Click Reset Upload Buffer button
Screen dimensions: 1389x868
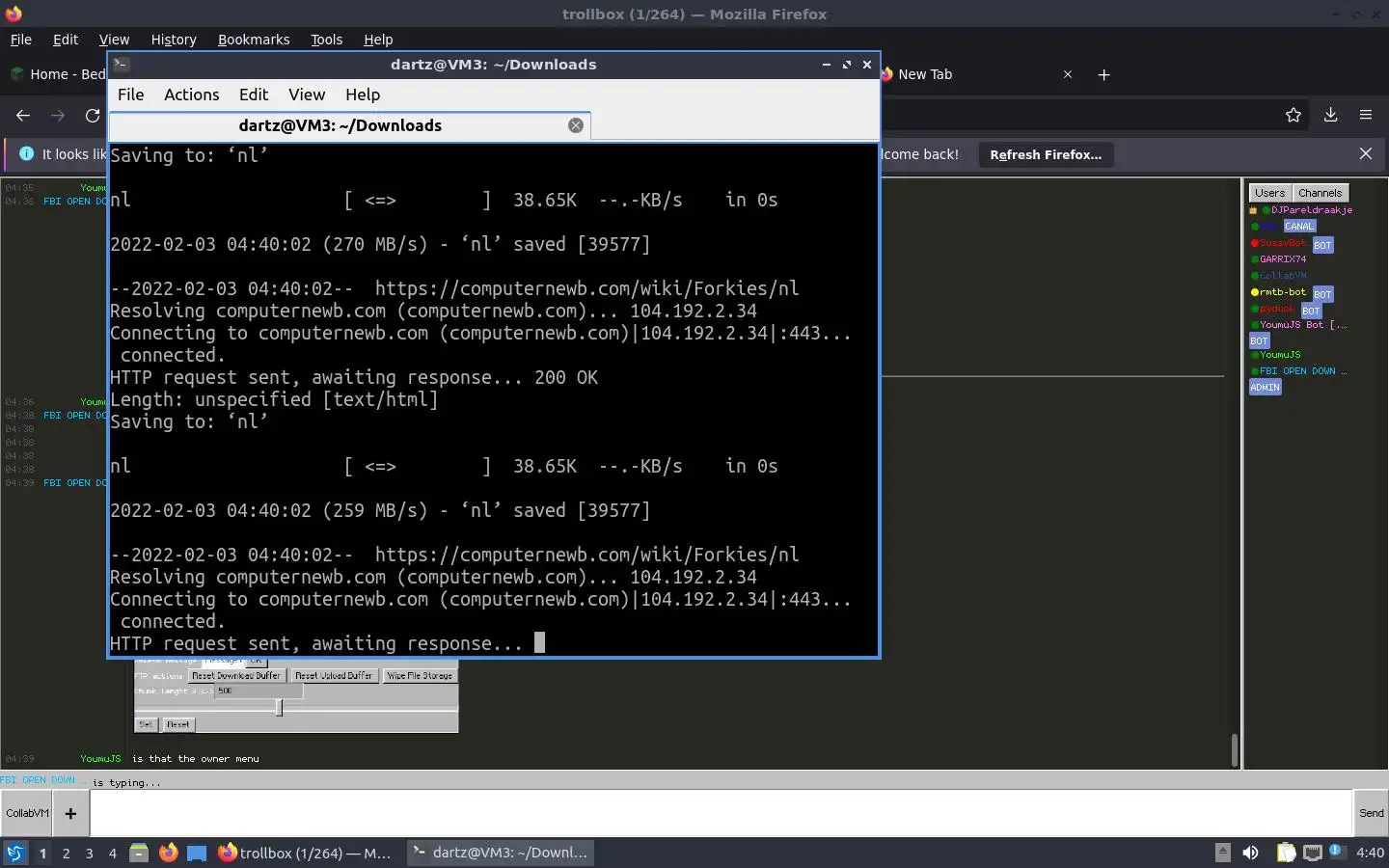click(x=334, y=676)
